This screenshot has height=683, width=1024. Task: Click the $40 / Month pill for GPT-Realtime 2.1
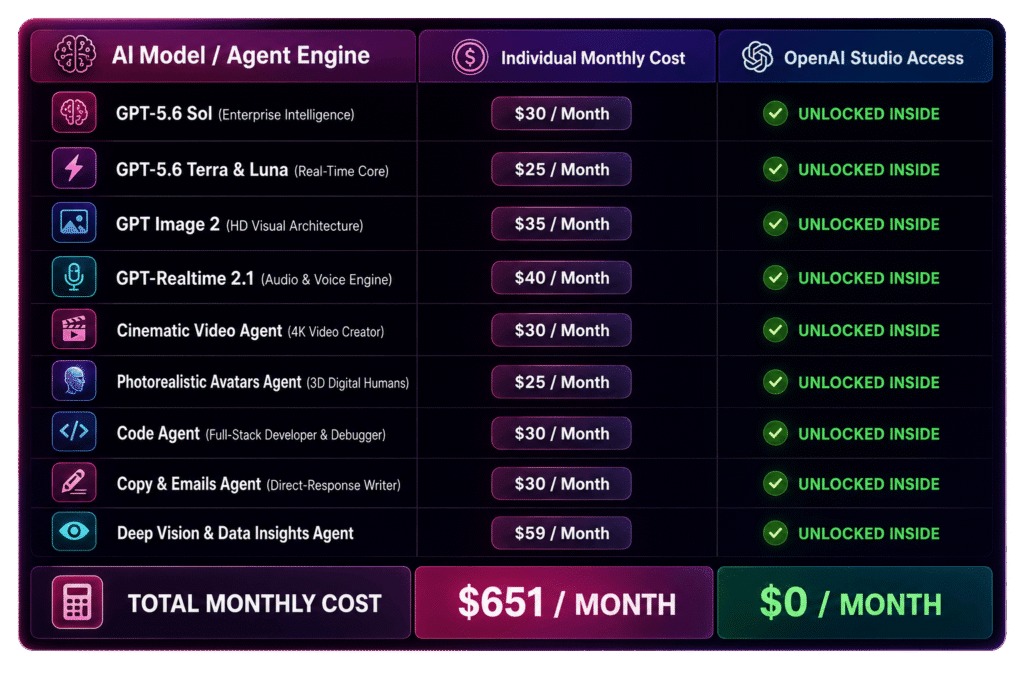[562, 278]
